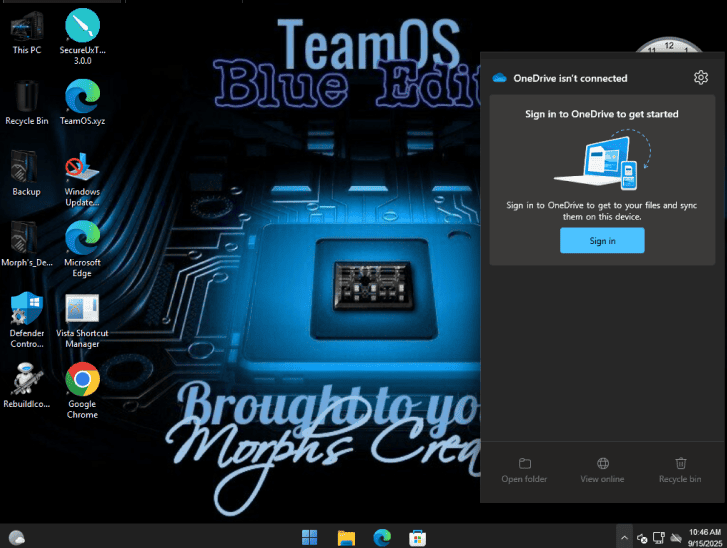This screenshot has height=548, width=727.
Task: Click 'OneDrive isn't connected' title text
Action: [570, 78]
